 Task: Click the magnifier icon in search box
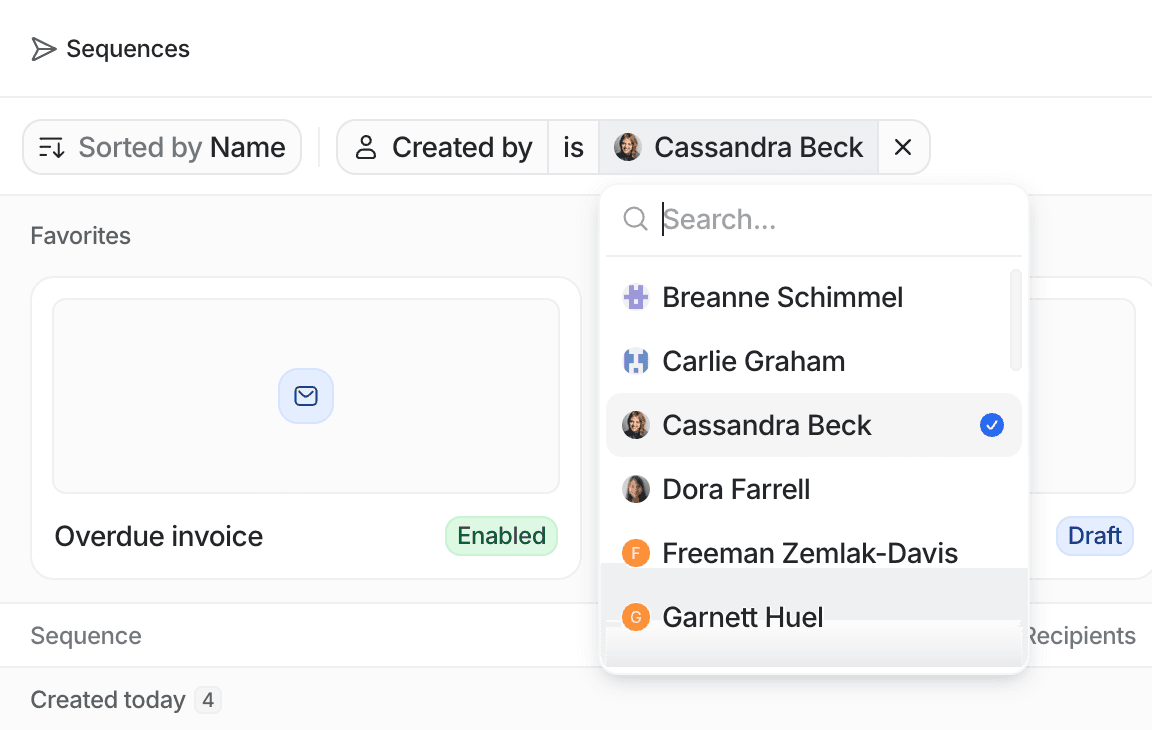pos(635,219)
